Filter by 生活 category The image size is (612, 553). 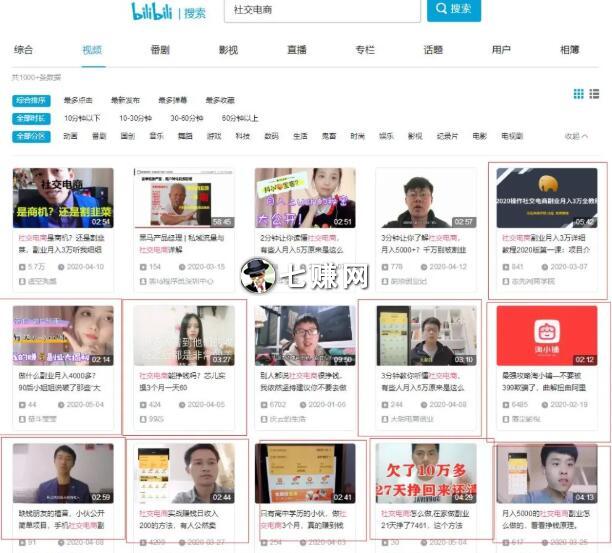pos(300,136)
